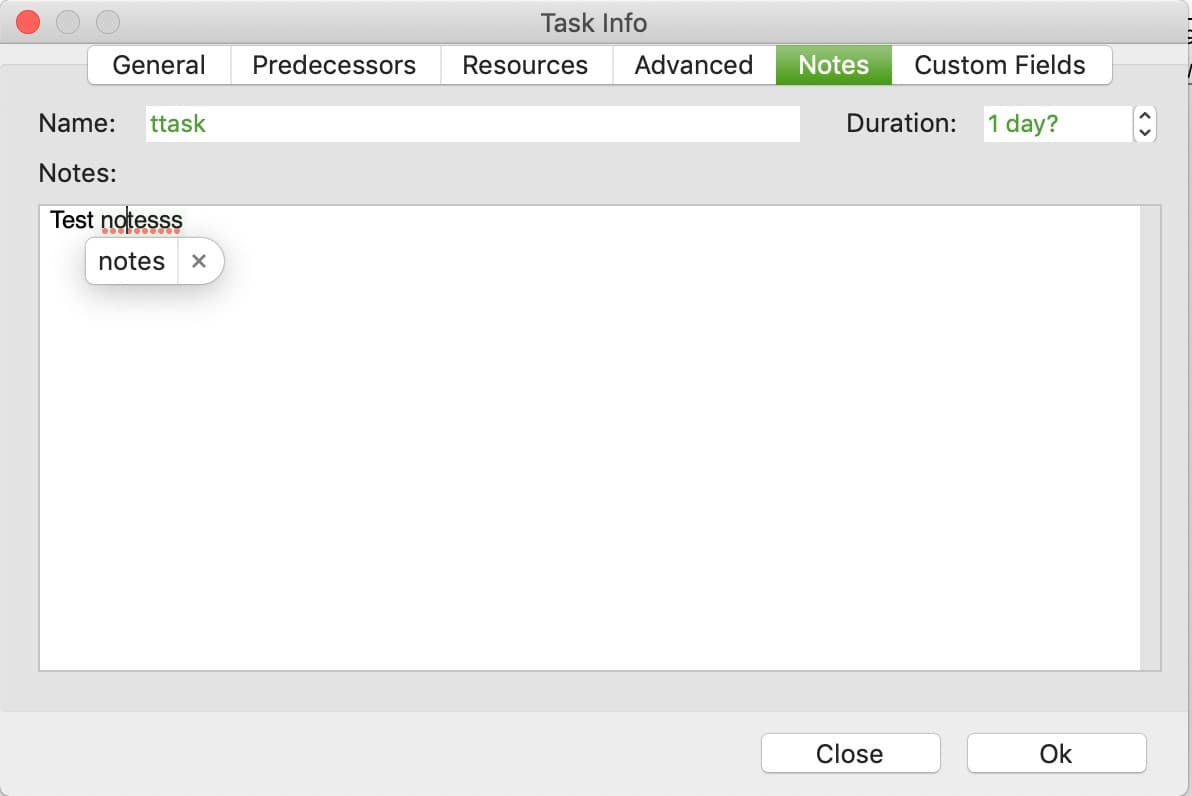This screenshot has height=796, width=1192.
Task: Click the Duration field showing "1 day?"
Action: 1057,124
